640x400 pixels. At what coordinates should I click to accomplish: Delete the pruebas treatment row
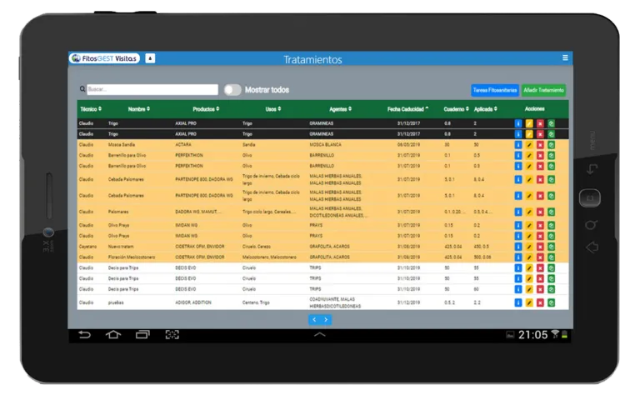click(540, 302)
